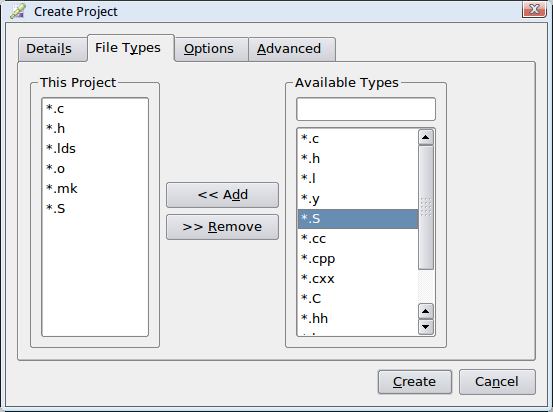This screenshot has width=553, height=412.
Task: Click the Available Types filter text field
Action: tap(366, 109)
